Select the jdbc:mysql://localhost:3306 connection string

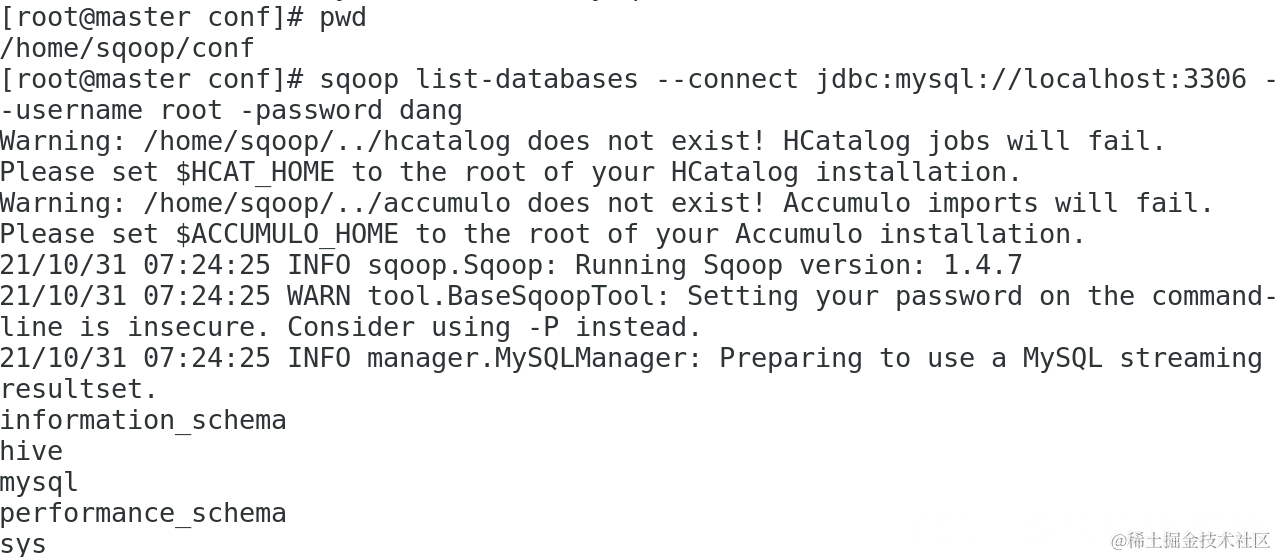[1031, 79]
